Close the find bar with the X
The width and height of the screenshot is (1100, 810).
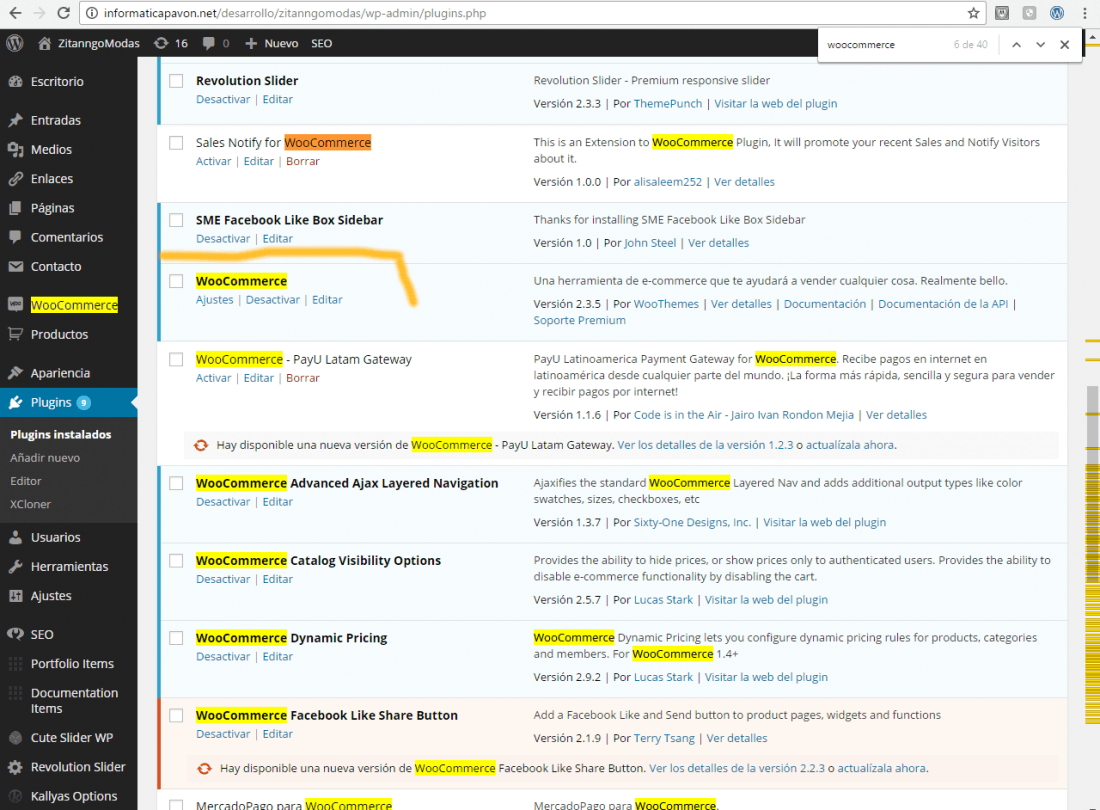tap(1064, 44)
